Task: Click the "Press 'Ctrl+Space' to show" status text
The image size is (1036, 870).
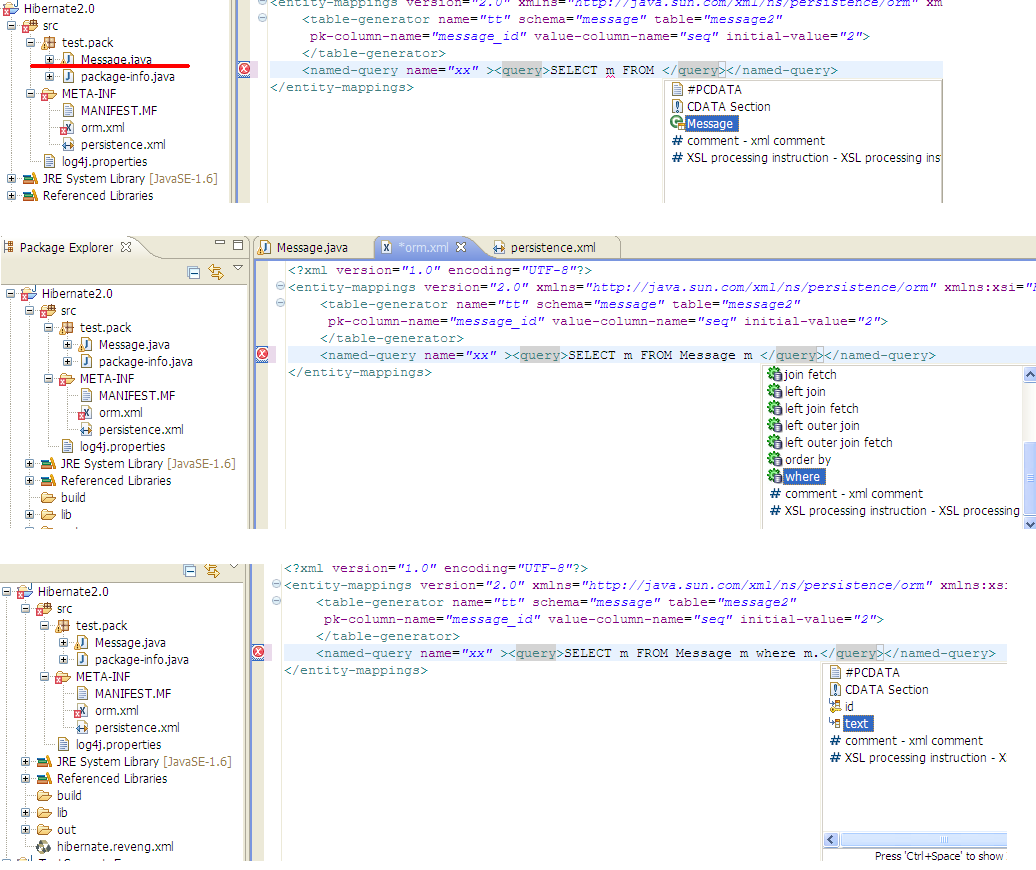Action: [939, 856]
